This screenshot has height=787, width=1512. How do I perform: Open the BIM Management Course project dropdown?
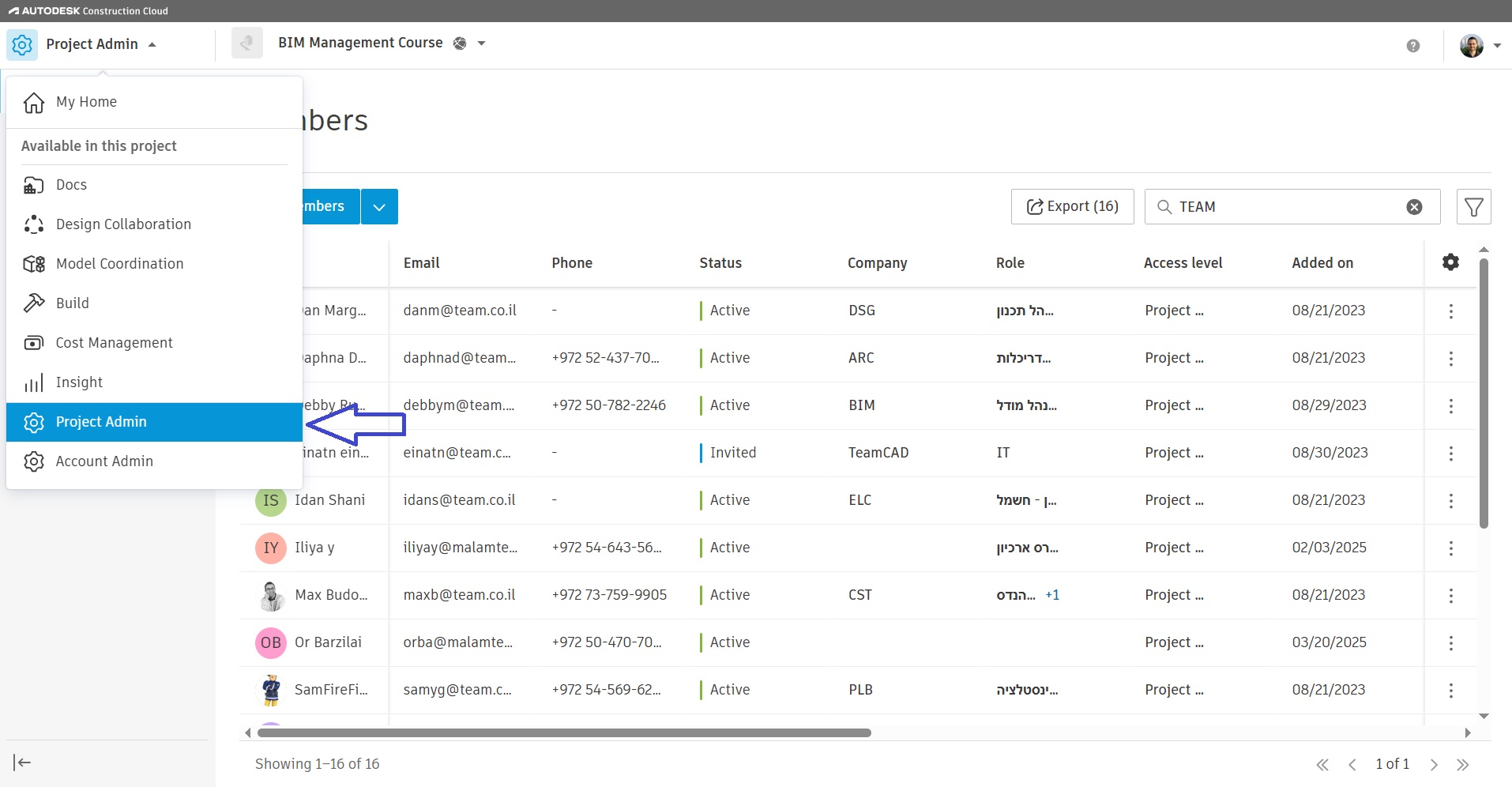[x=481, y=43]
